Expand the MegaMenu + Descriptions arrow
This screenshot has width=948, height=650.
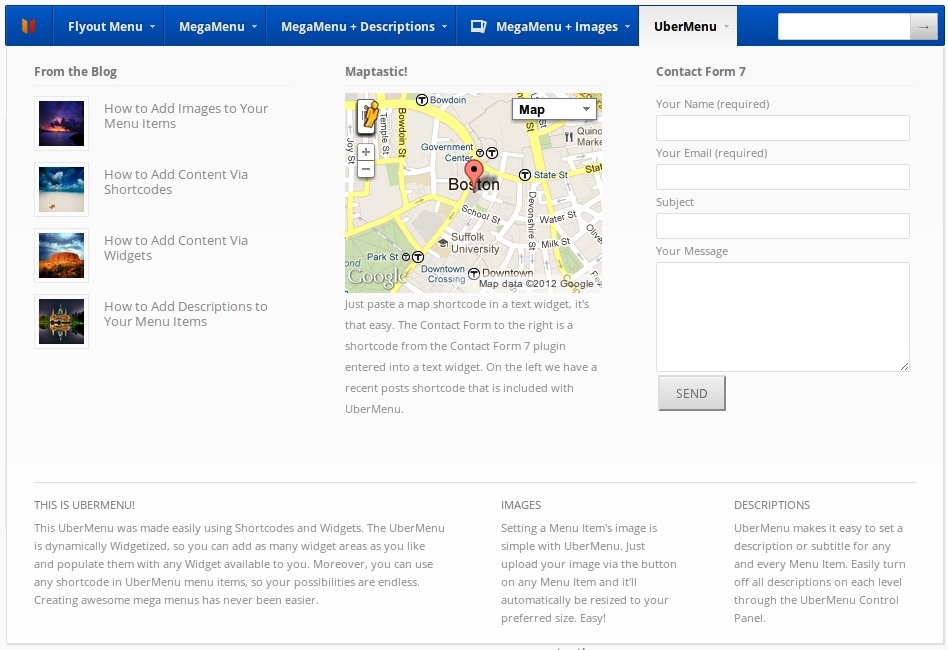444,27
